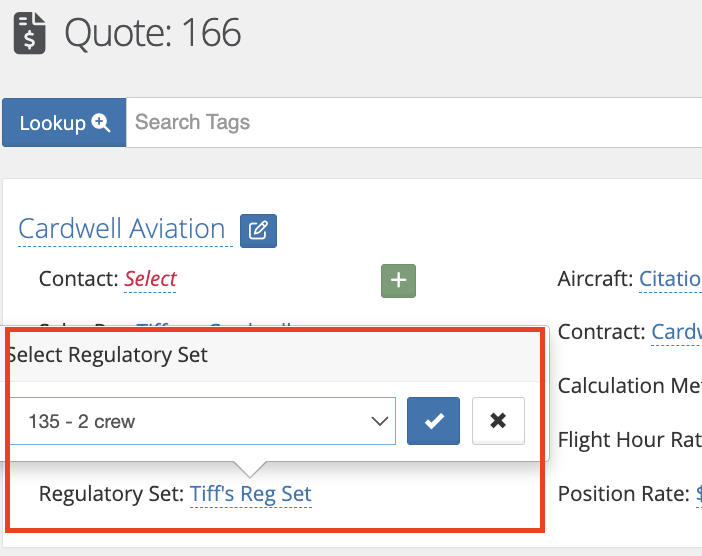
Task: Open the Contract Cardwell link
Action: tap(676, 332)
